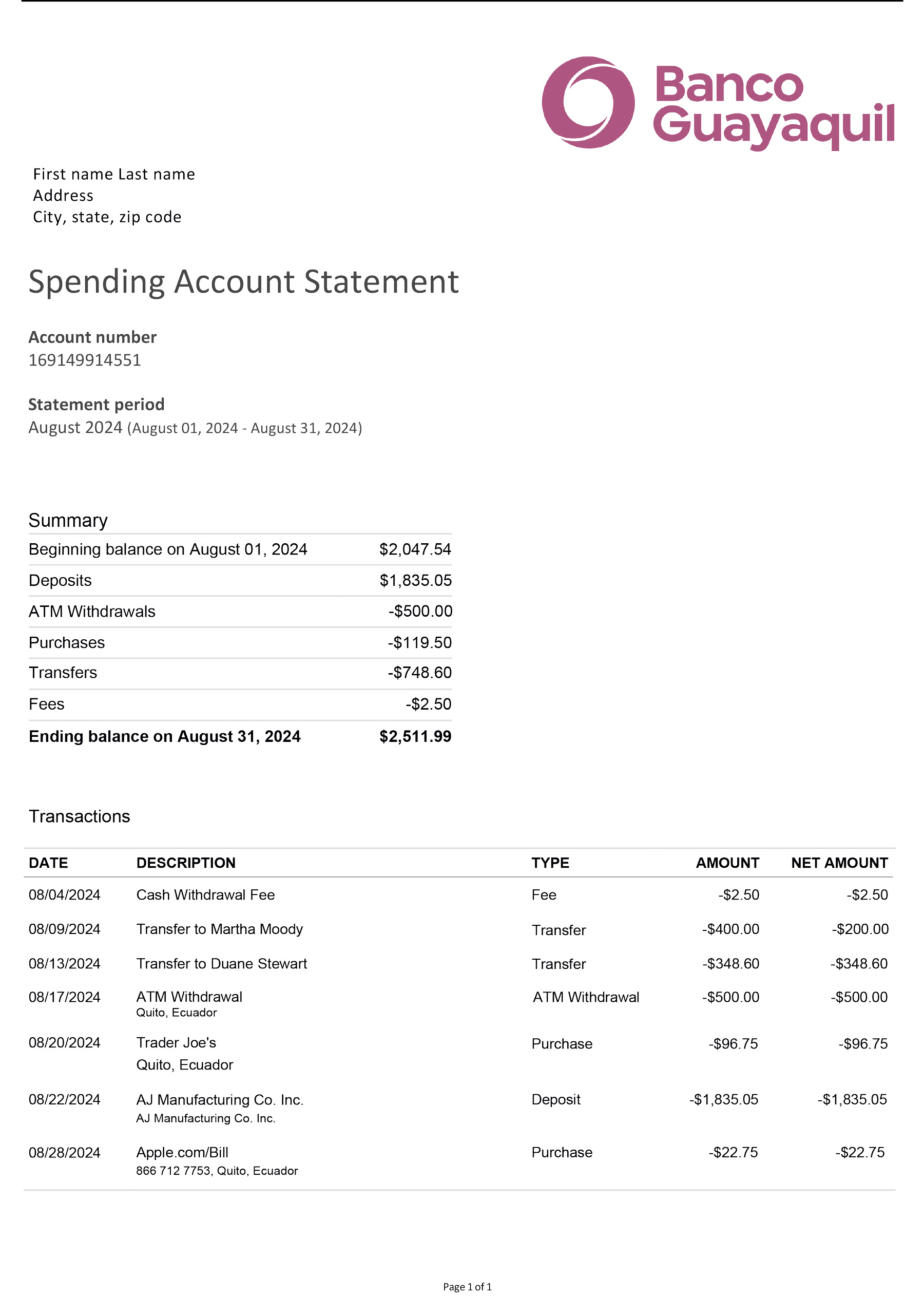Click the TYPE column header
Screen dimensions: 924x1296
tap(550, 863)
